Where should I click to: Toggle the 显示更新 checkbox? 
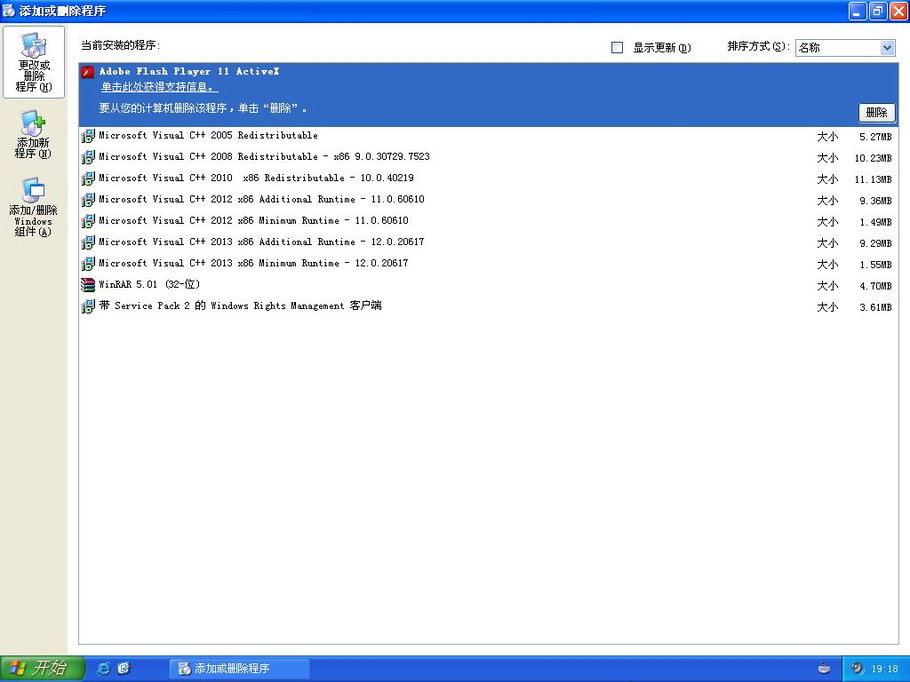pyautogui.click(x=617, y=48)
